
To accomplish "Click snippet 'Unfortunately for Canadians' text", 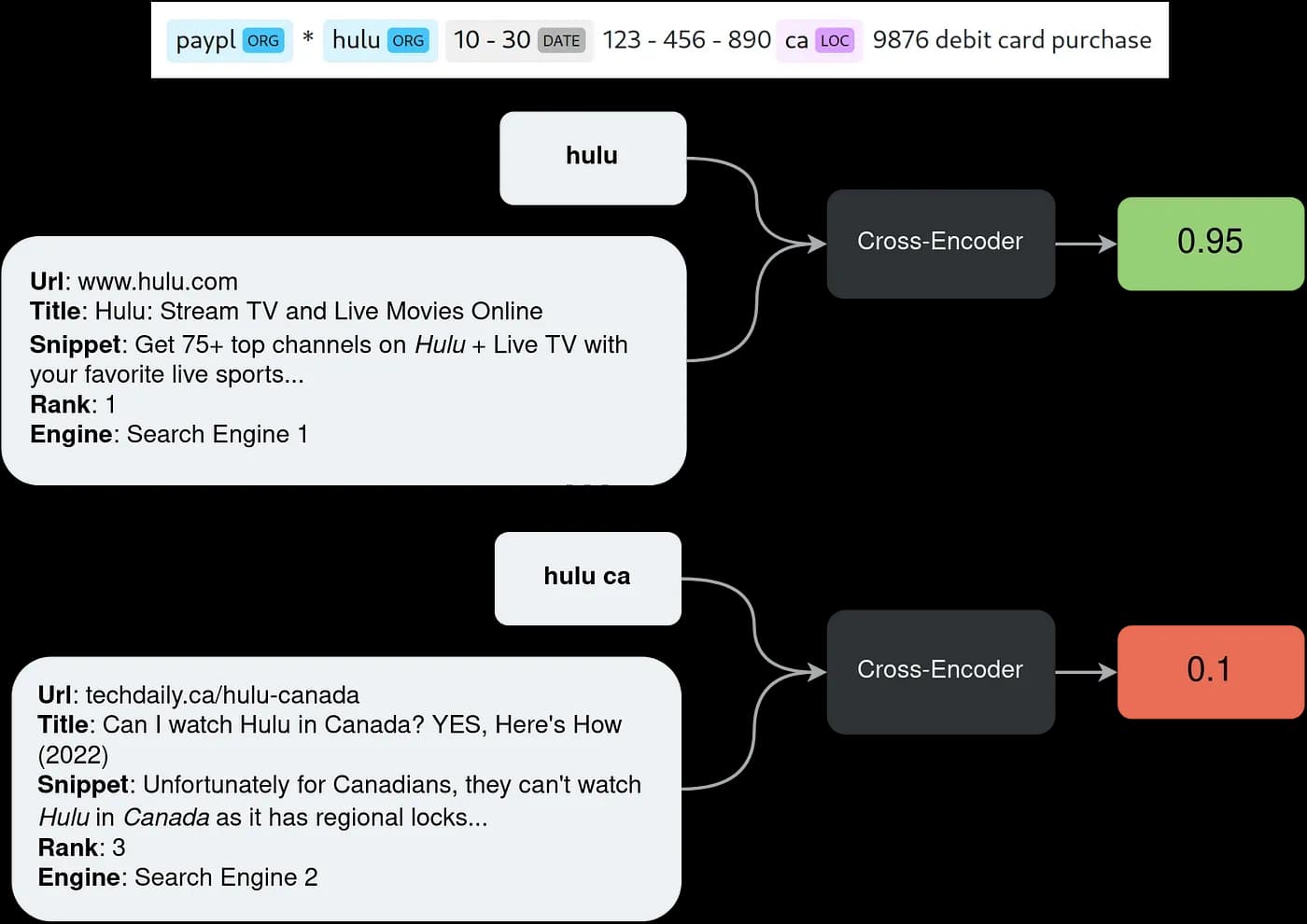I will click(300, 785).
